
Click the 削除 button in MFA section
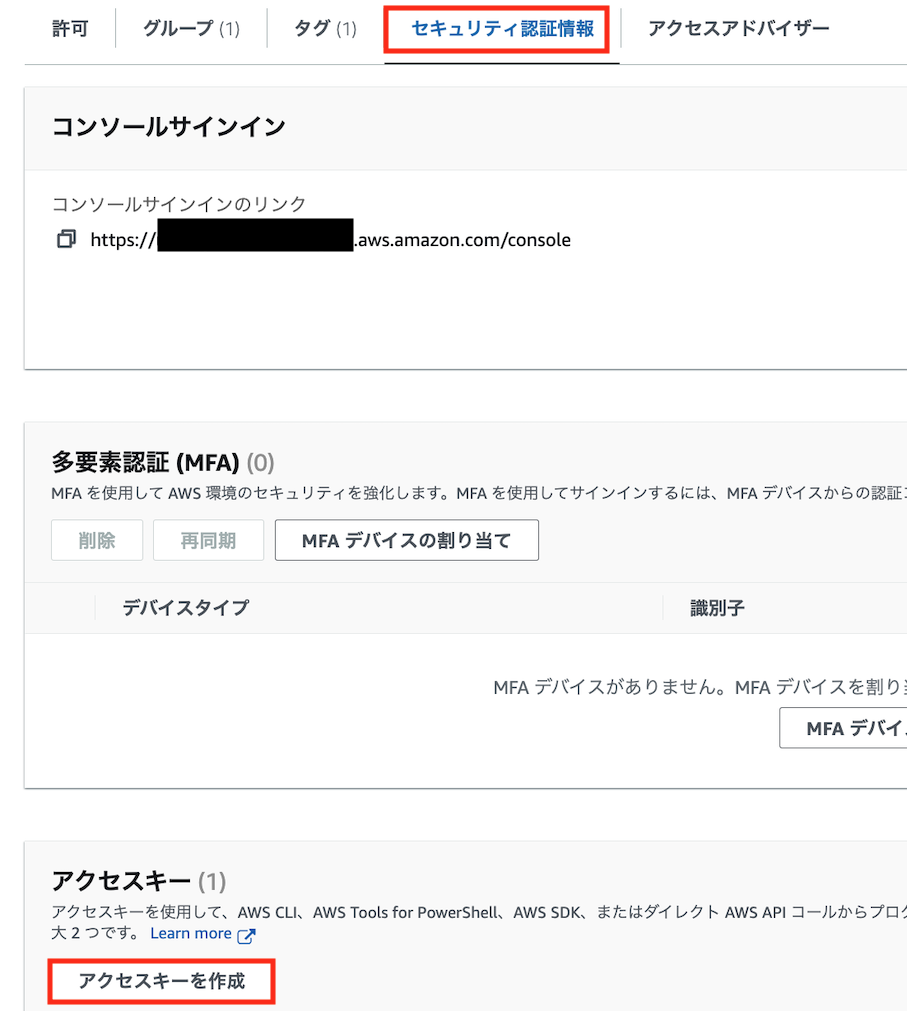point(96,540)
